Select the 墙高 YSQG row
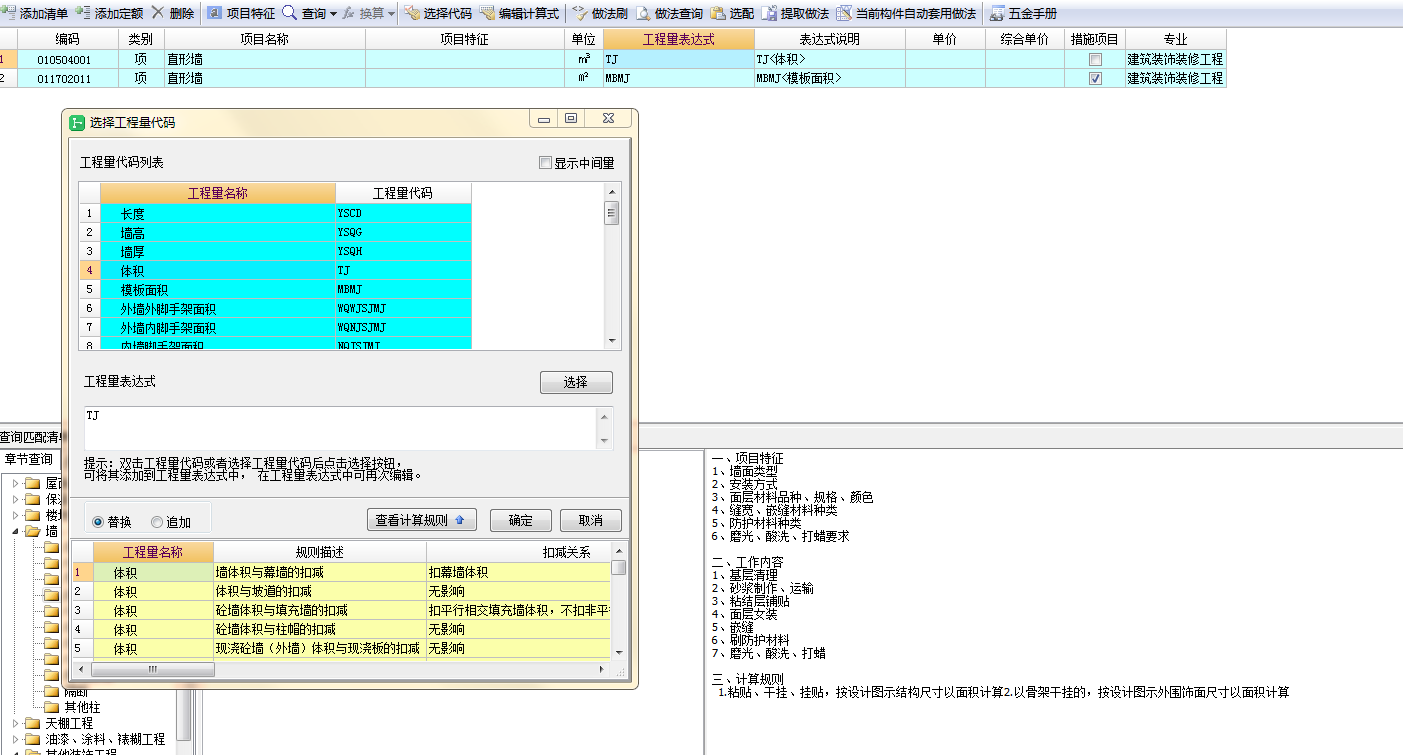The height and width of the screenshot is (755, 1403). [x=275, y=232]
